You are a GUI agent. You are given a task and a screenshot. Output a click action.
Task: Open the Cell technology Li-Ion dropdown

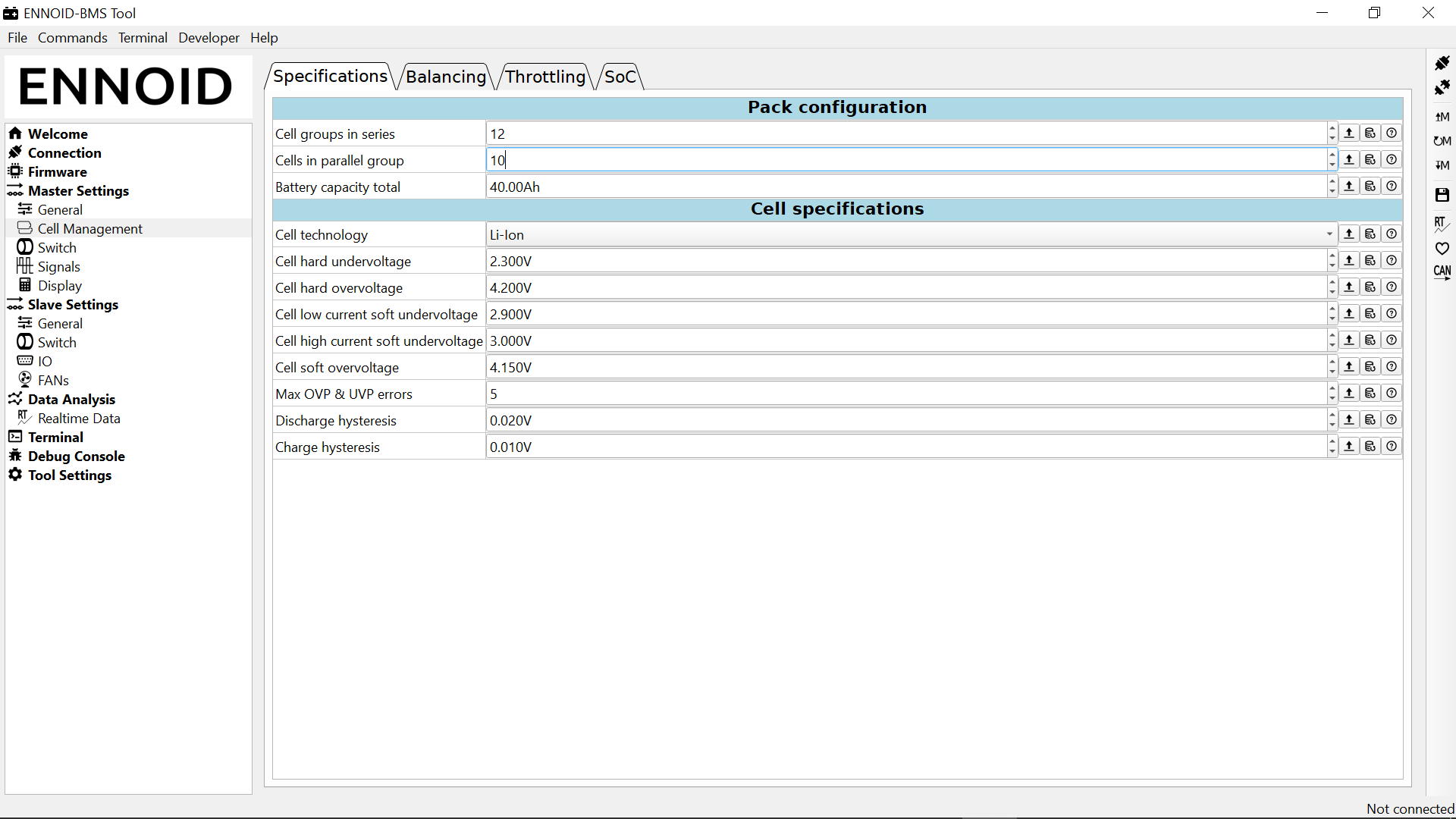pos(910,235)
